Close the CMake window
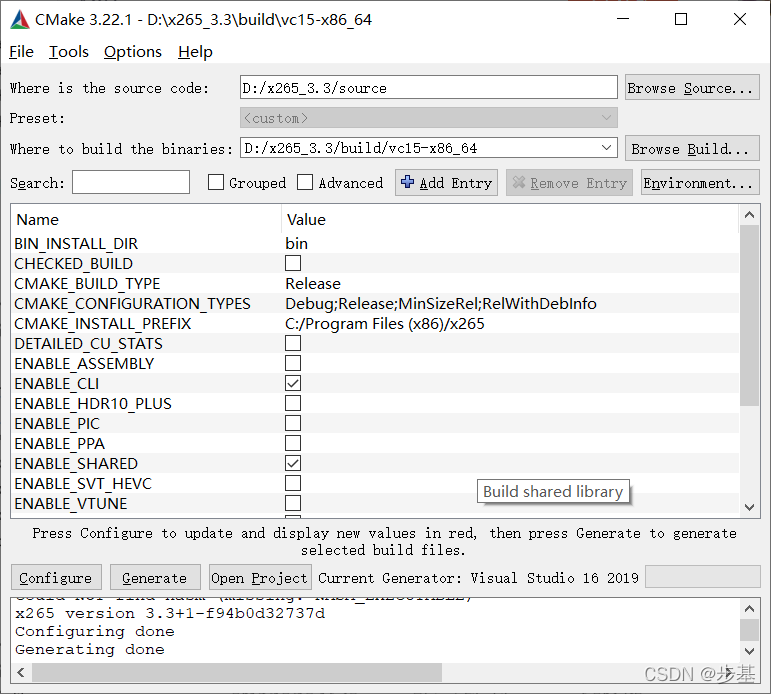The image size is (771, 694). pos(740,19)
